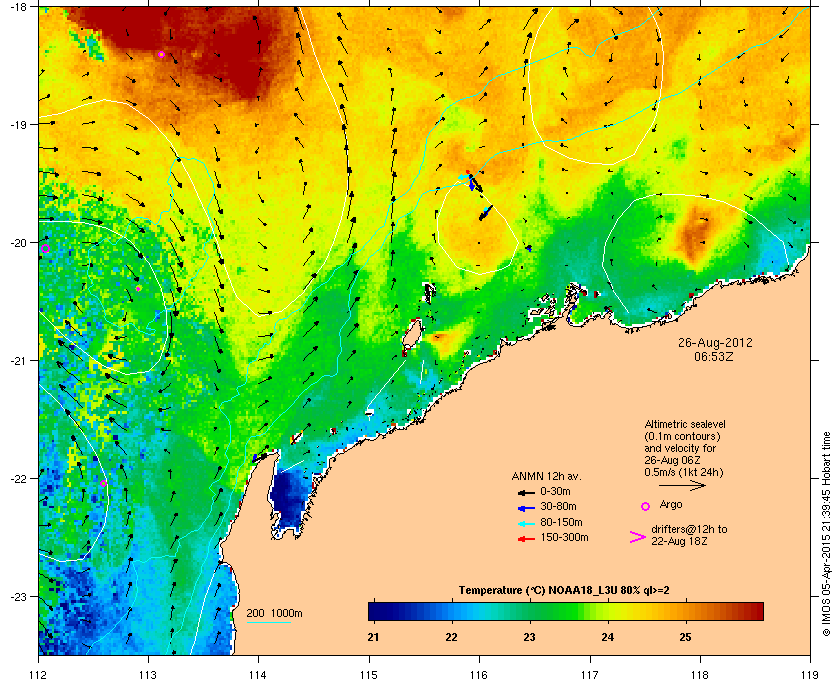Click the cyan 200 1000m isobath line sample
Image resolution: width=840 pixels, height=680 pixels.
268,622
